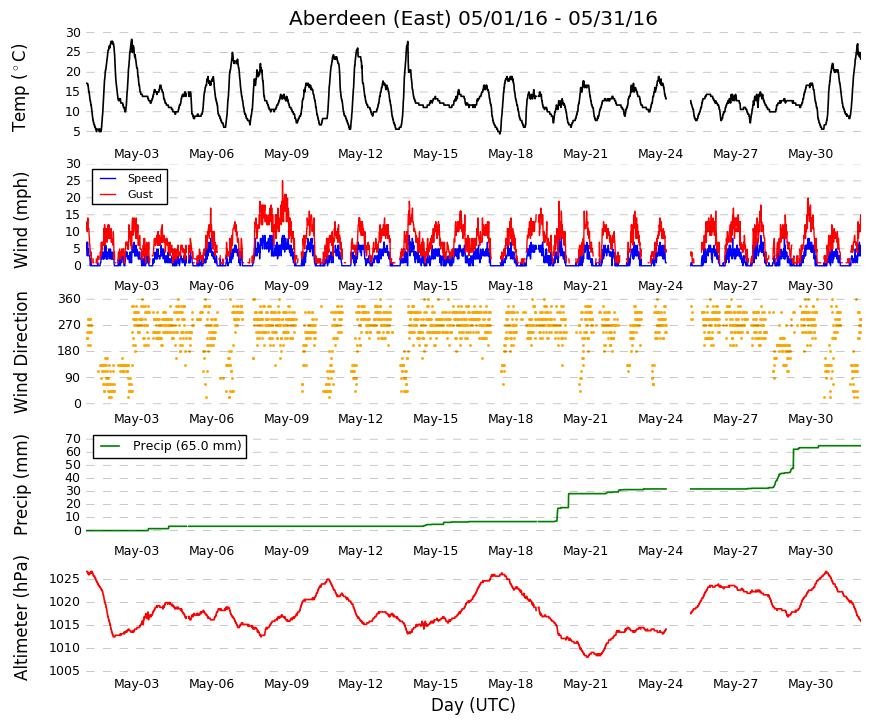Click May-30 tick under altimeter plot
Screen dimensions: 871x725
(810, 684)
